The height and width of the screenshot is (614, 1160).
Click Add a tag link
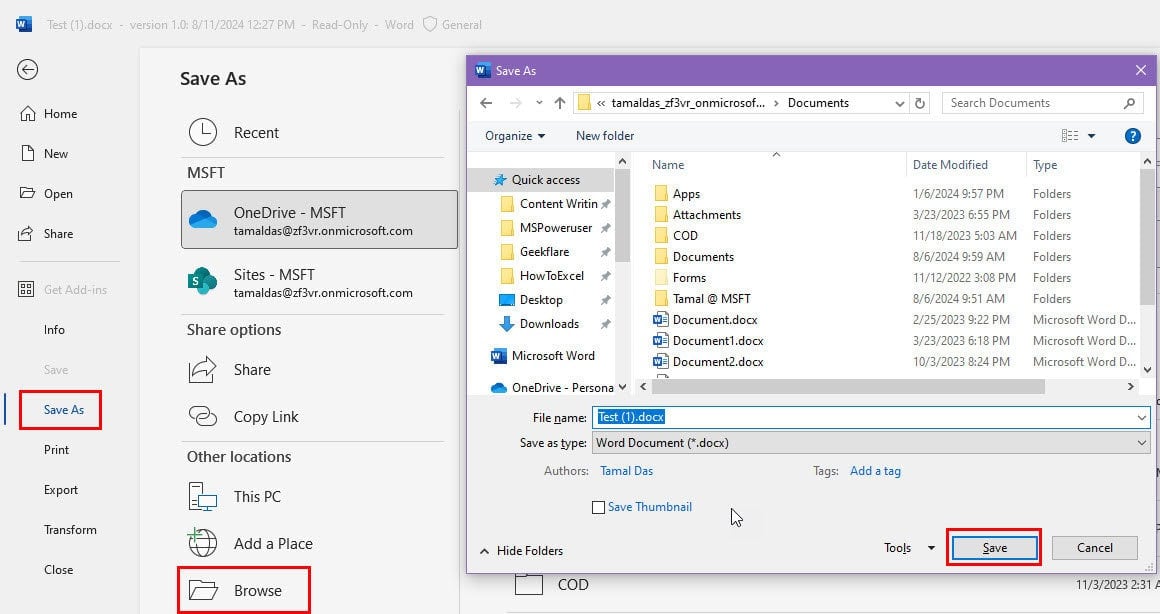875,471
